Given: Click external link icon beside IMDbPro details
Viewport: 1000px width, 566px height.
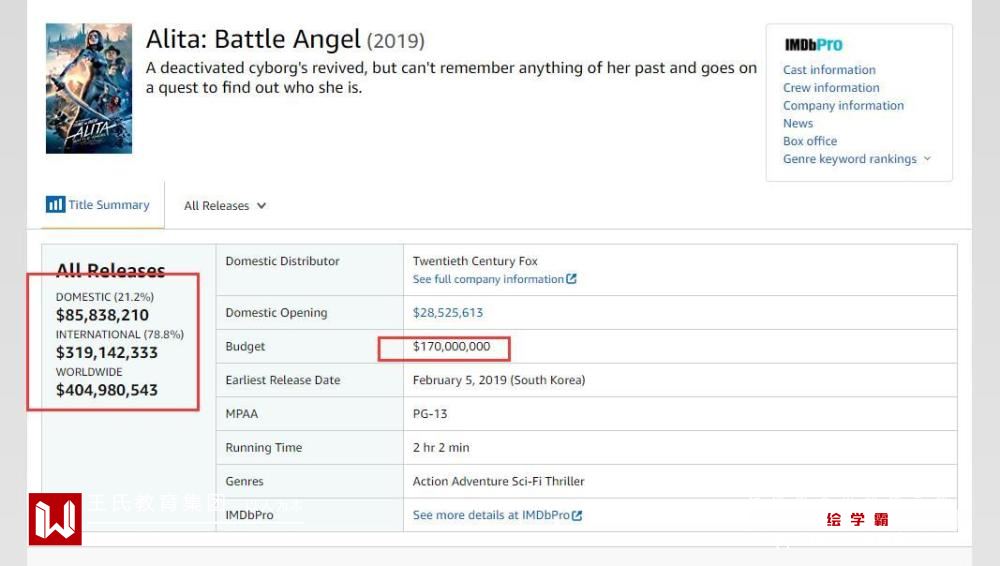Looking at the screenshot, I should 577,515.
